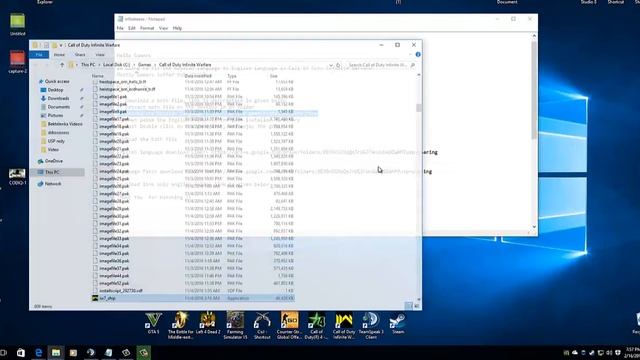The height and width of the screenshot is (360, 640).
Task: Switch Explorer to large icons view
Action: pyautogui.click(x=417, y=306)
